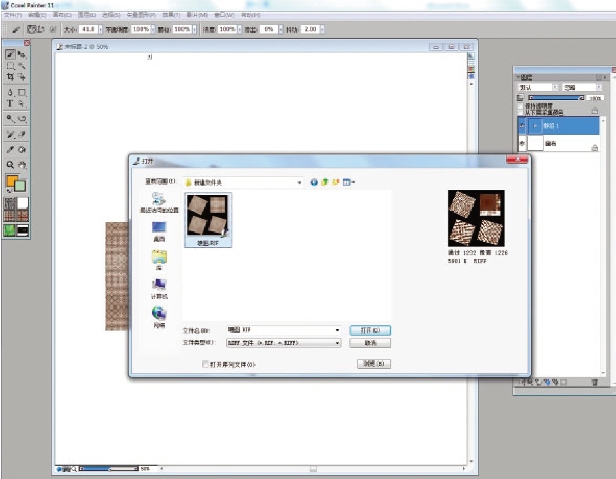
Task: Select the Text tool
Action: point(11,103)
